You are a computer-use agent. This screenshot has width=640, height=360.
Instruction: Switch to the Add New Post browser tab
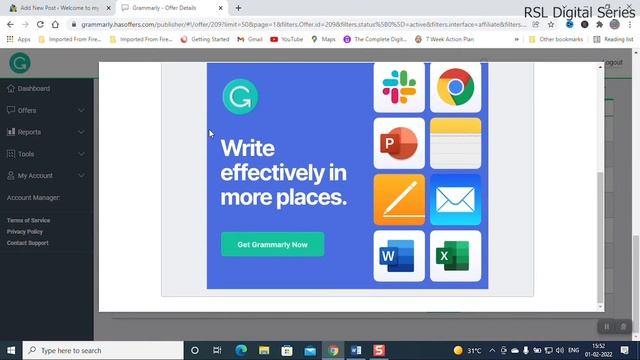click(59, 8)
